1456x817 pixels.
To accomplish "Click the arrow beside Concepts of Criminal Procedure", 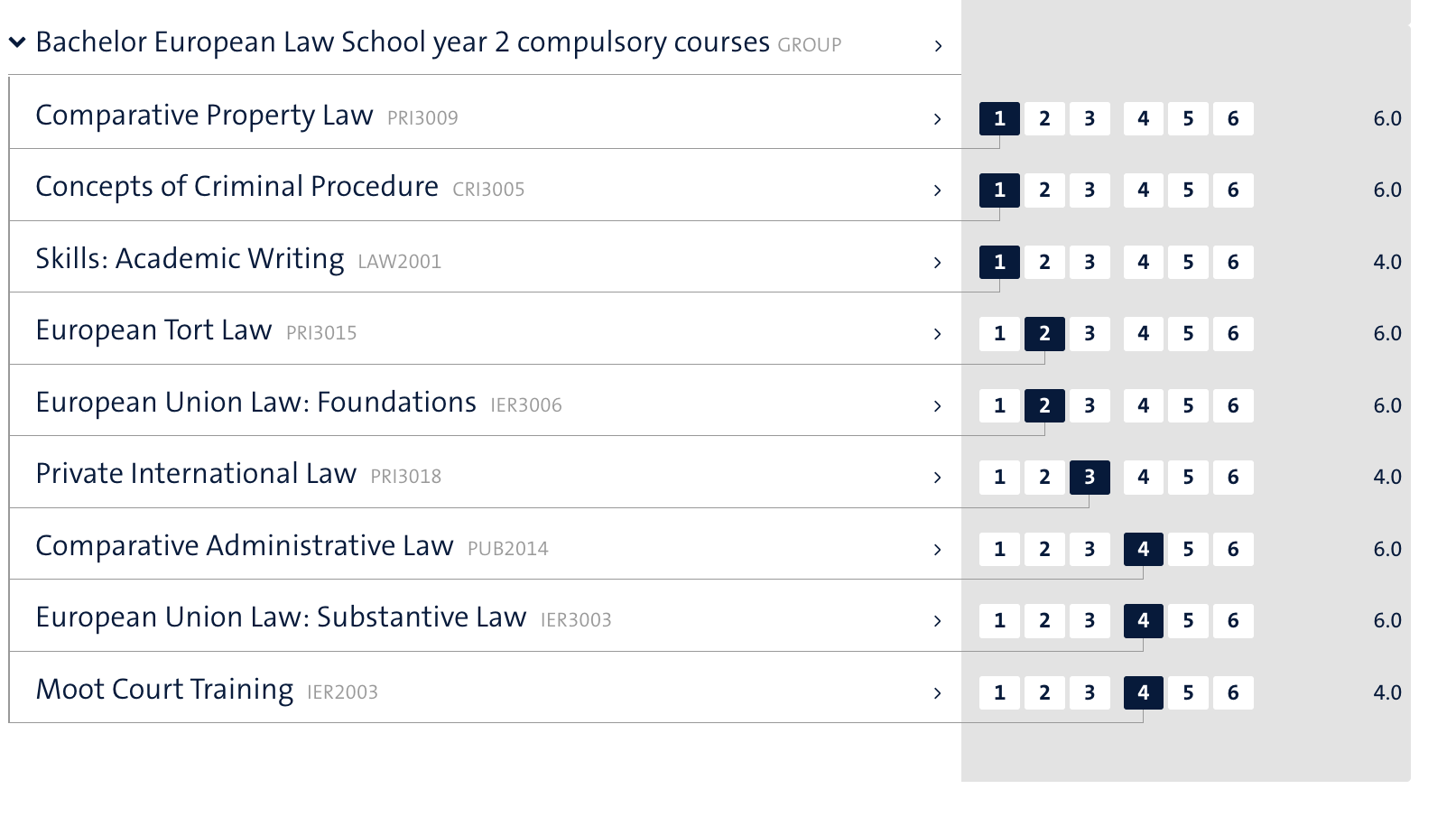I will pyautogui.click(x=938, y=190).
